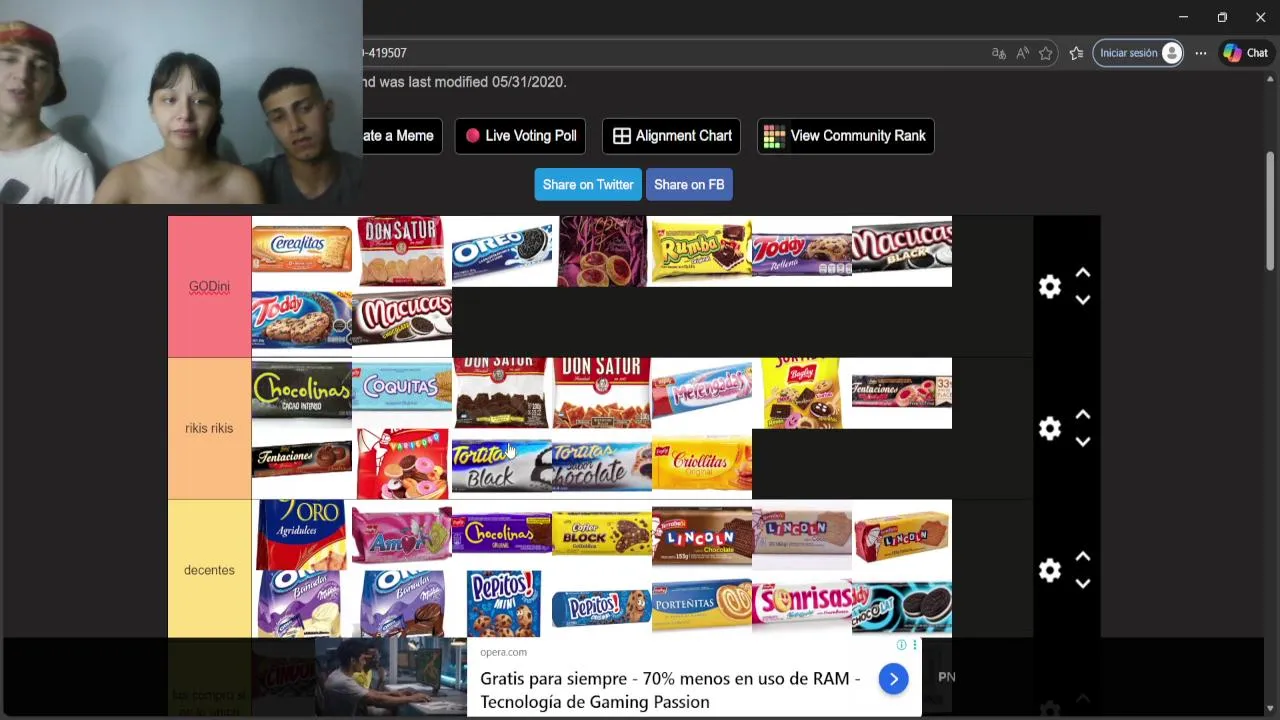Click Share on Twitter
Viewport: 1280px width, 720px height.
pos(588,185)
